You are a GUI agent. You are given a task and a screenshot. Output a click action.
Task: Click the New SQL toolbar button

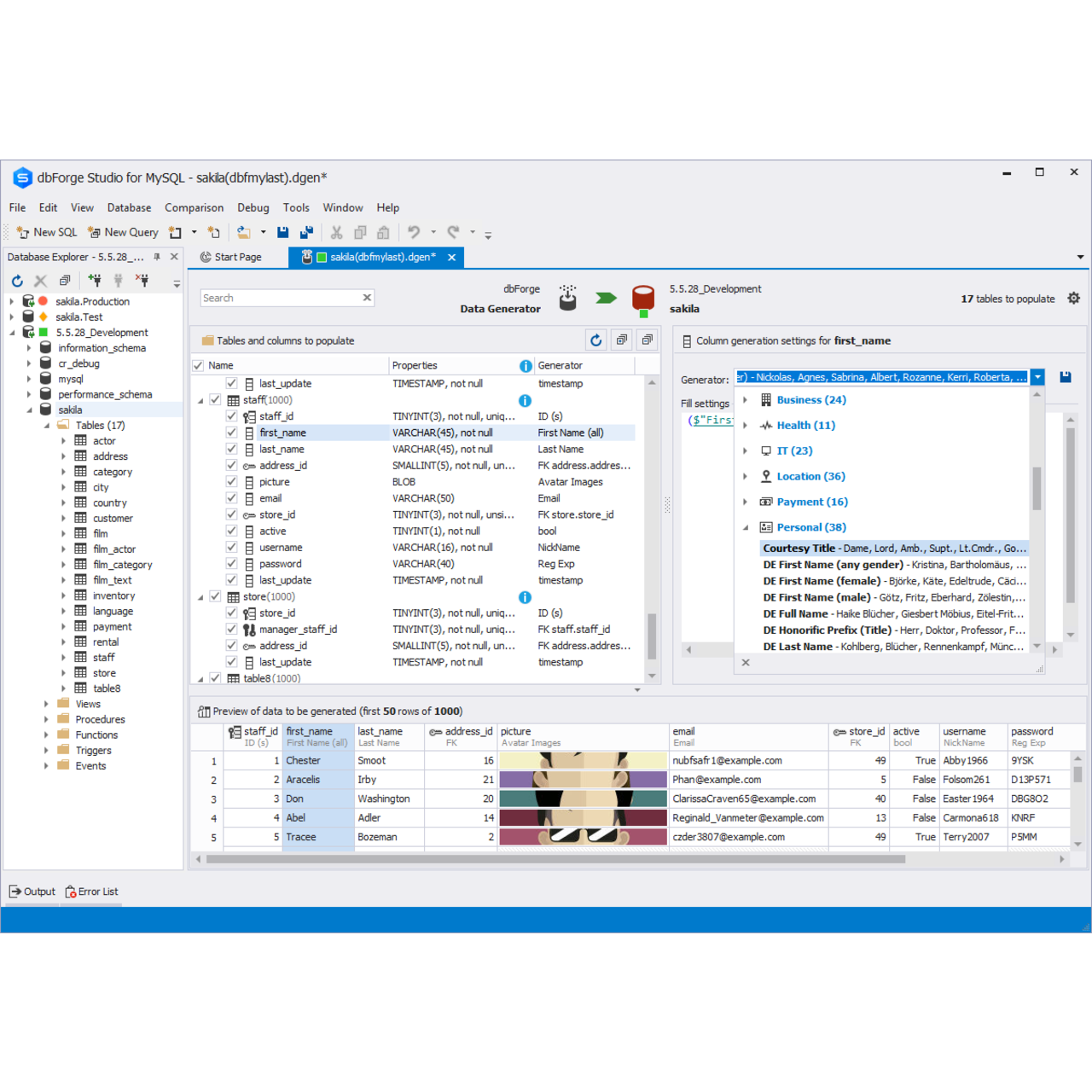47,232
